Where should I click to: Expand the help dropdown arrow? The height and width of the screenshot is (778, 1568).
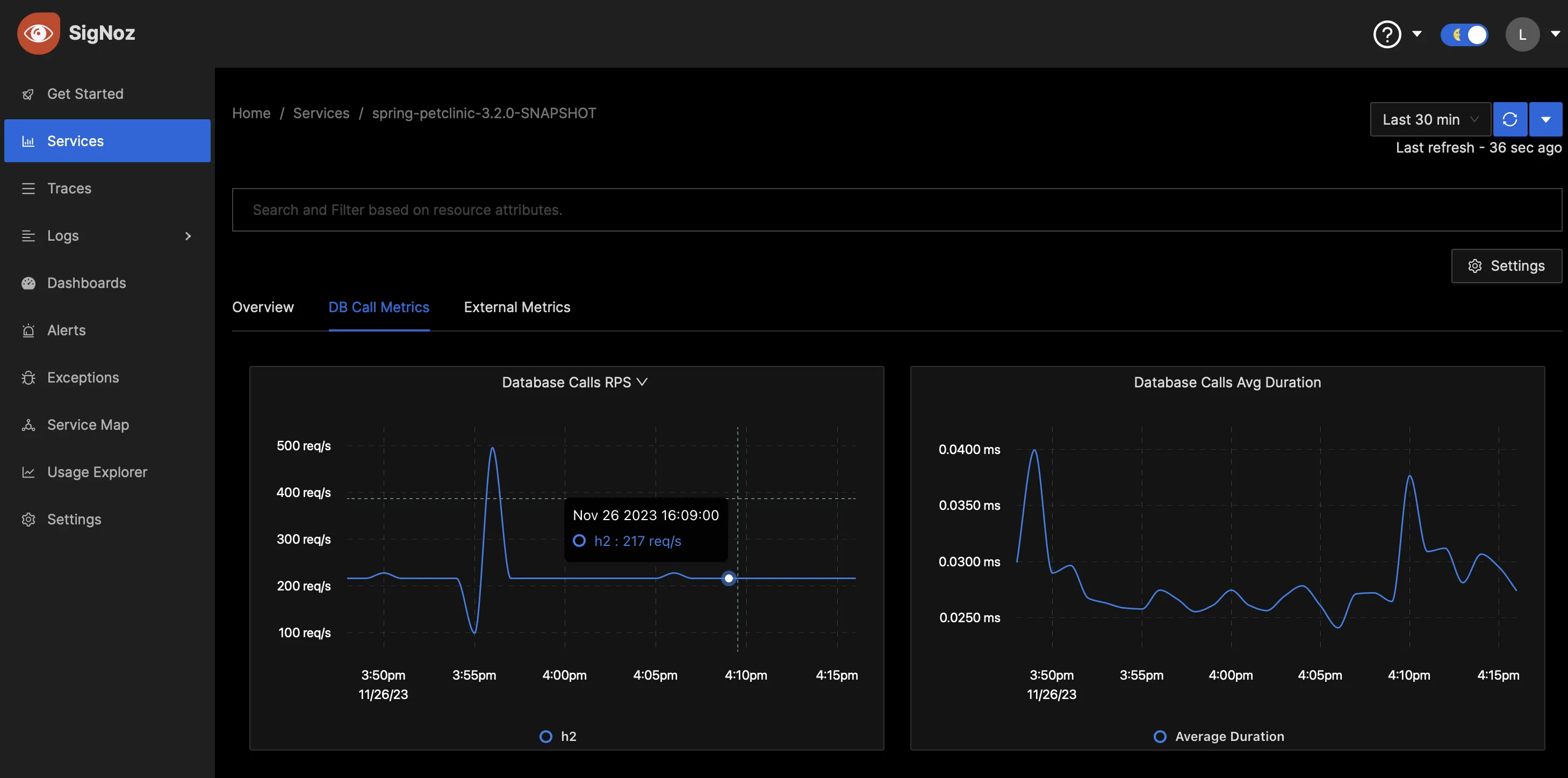click(x=1417, y=34)
